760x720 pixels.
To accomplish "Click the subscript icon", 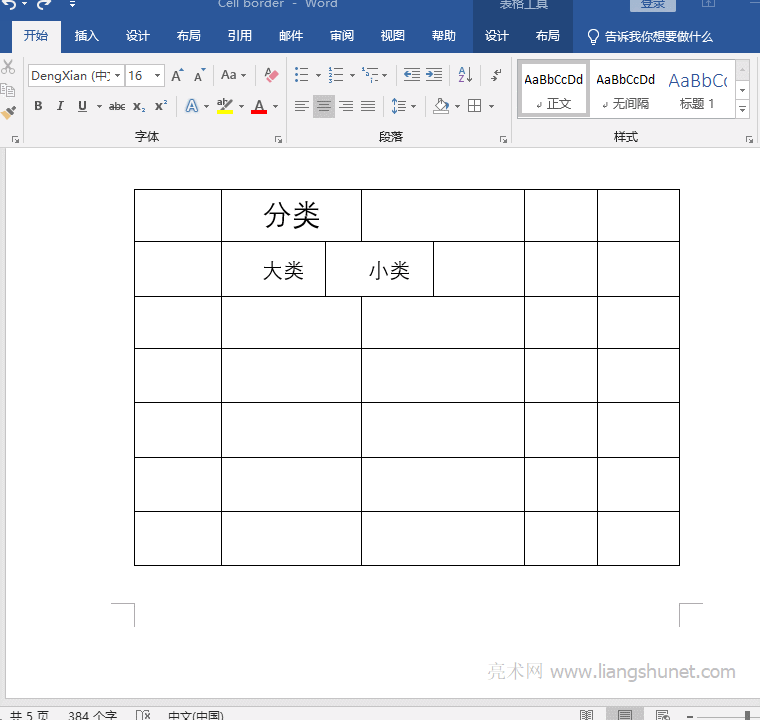I will [139, 106].
